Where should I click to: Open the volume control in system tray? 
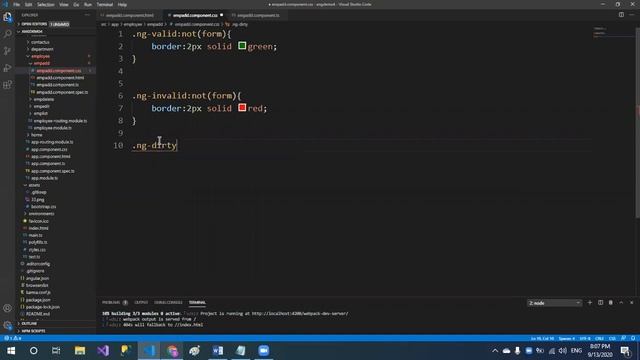coord(562,351)
